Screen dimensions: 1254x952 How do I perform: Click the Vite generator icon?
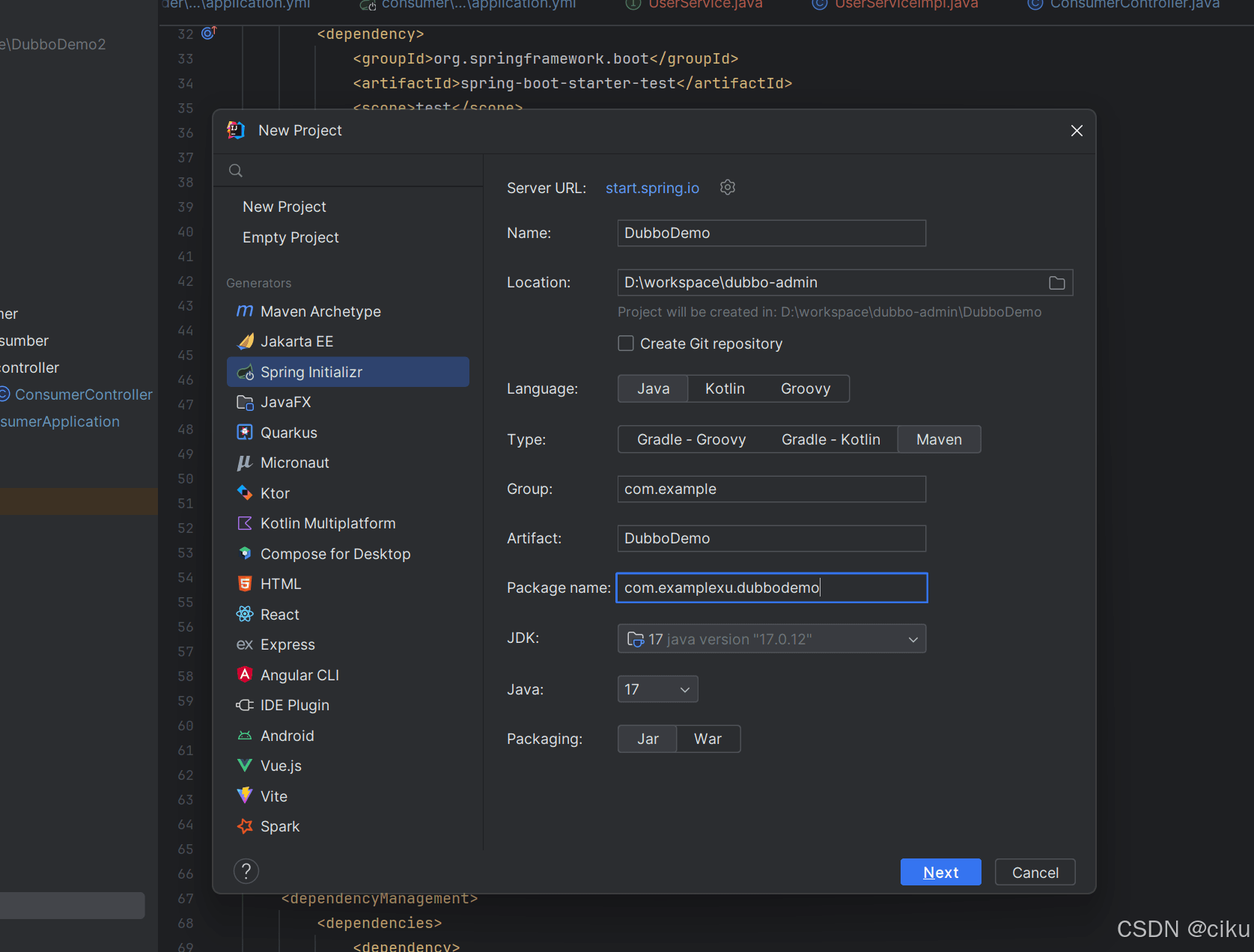[x=245, y=796]
